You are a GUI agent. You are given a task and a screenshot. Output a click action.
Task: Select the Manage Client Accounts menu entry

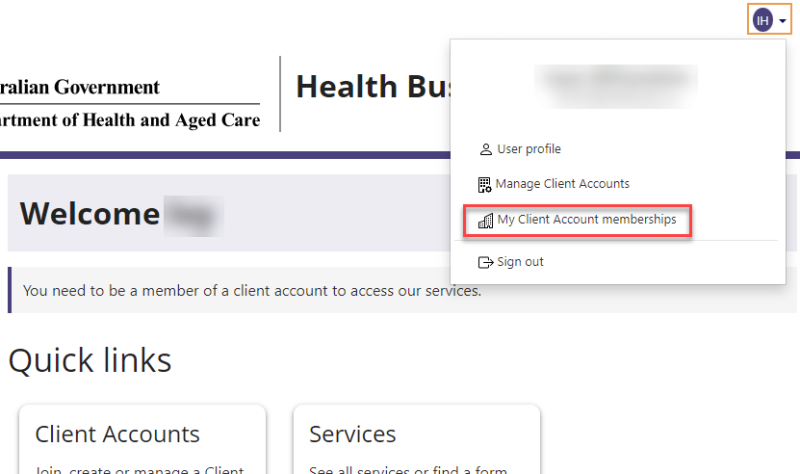(x=562, y=184)
